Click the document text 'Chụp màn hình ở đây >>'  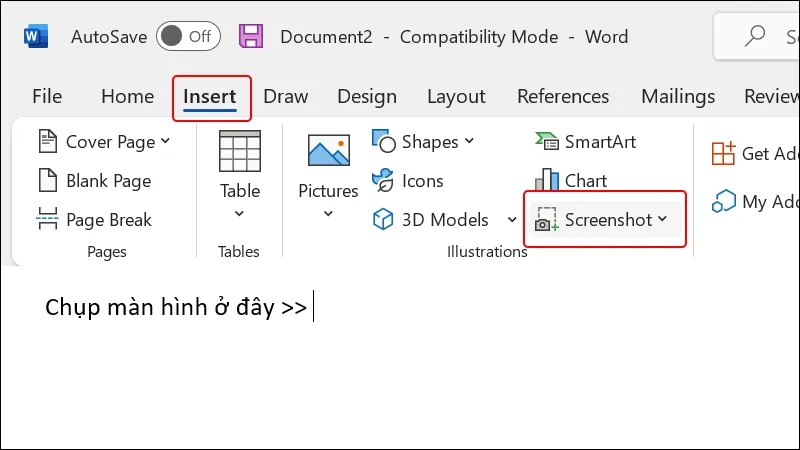point(176,307)
